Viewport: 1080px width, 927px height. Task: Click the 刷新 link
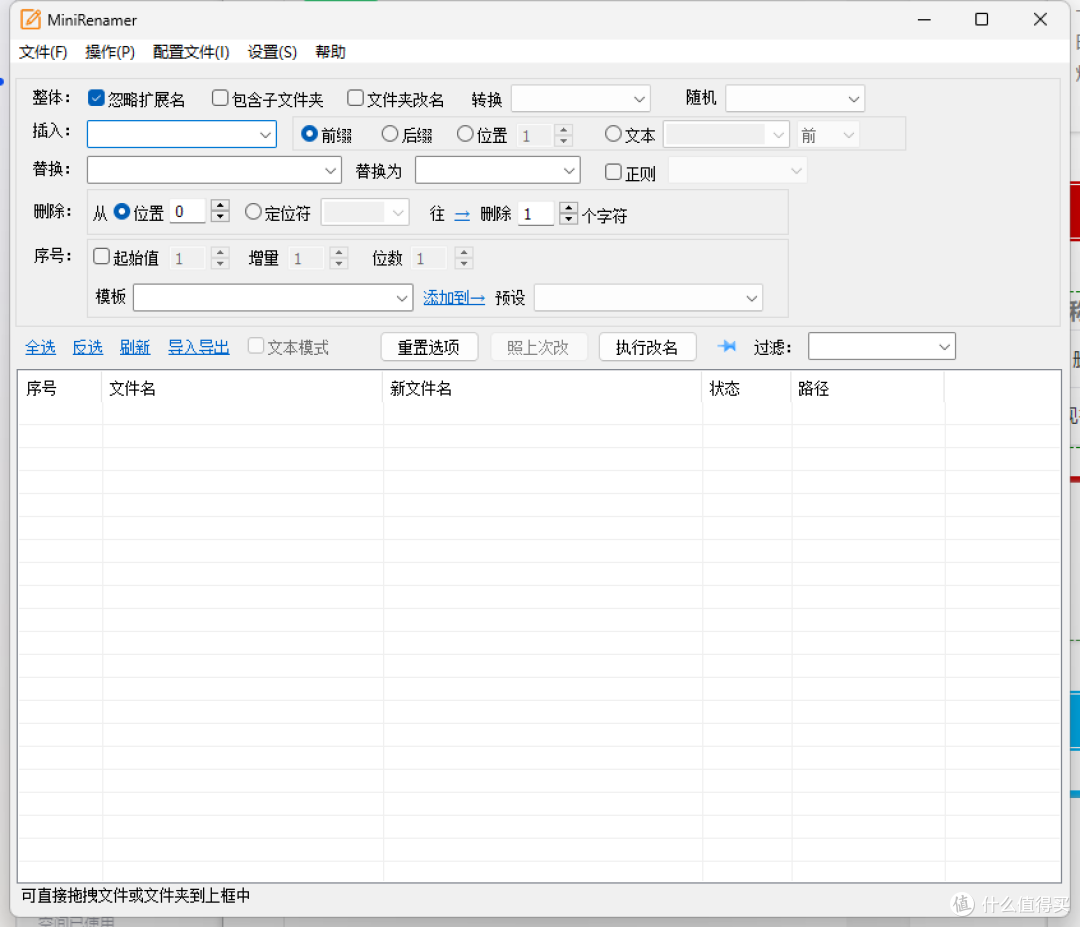click(135, 347)
